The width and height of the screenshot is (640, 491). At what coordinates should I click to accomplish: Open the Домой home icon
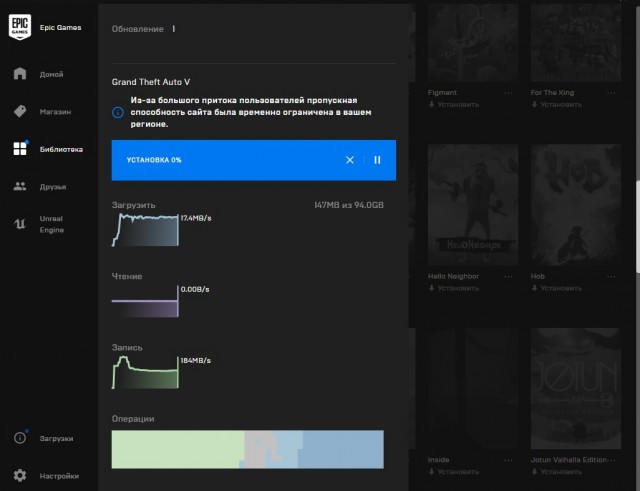[20, 73]
